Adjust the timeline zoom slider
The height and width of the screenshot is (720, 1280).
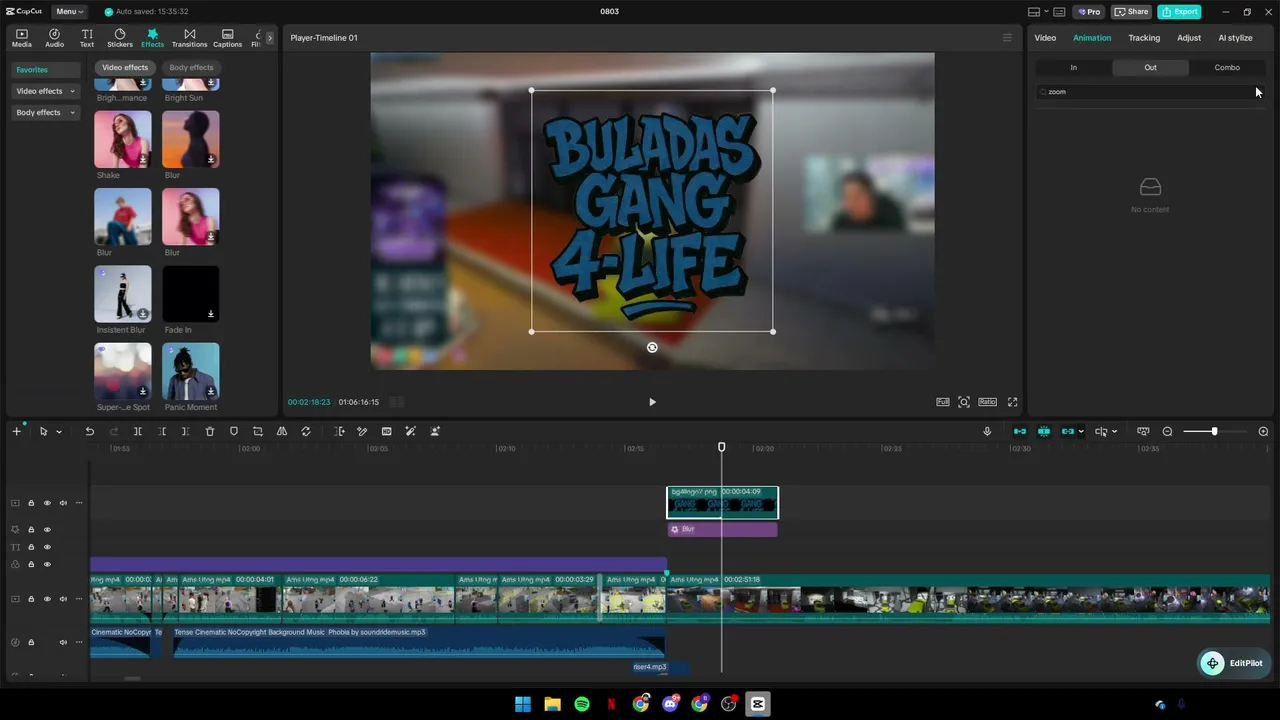click(1214, 432)
